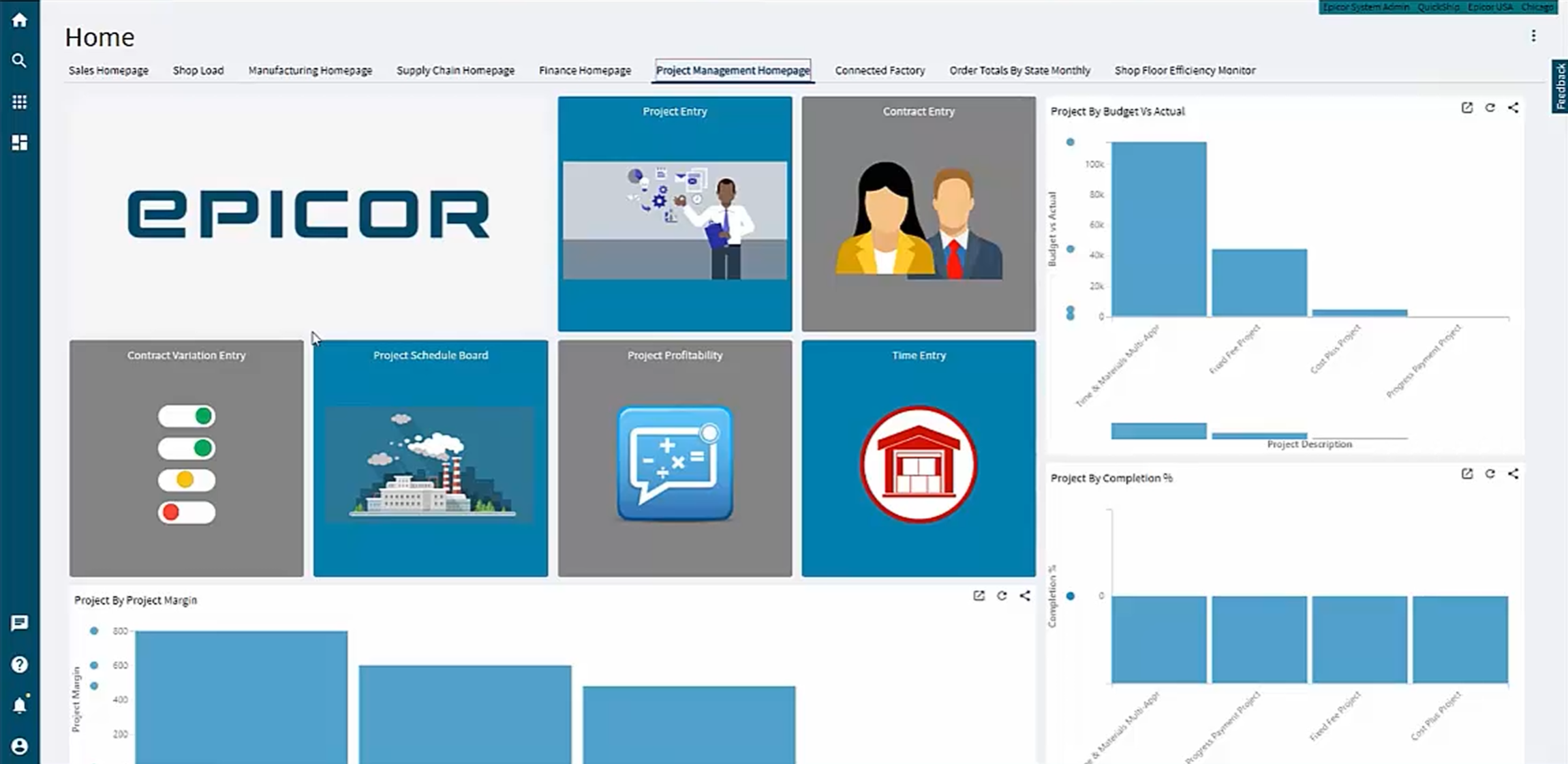Image resolution: width=1568 pixels, height=764 pixels.
Task: Refresh the Budget Vs Actual chart
Action: coord(1490,108)
